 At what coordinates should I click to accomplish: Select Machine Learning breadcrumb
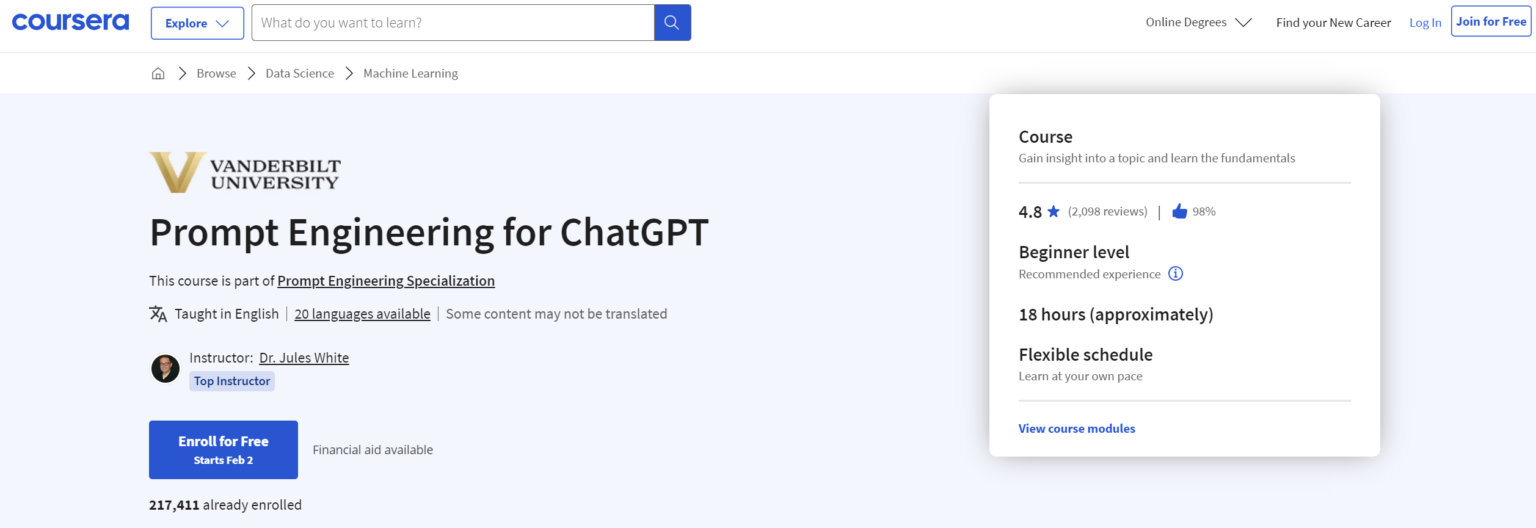pyautogui.click(x=410, y=73)
